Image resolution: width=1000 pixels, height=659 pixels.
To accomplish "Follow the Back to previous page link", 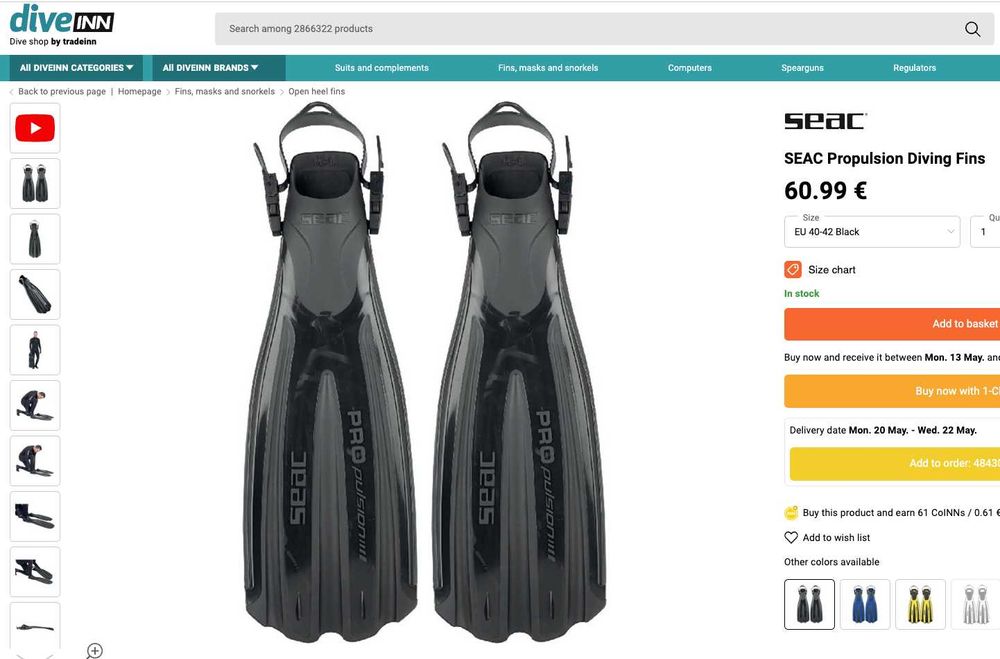I will [62, 91].
